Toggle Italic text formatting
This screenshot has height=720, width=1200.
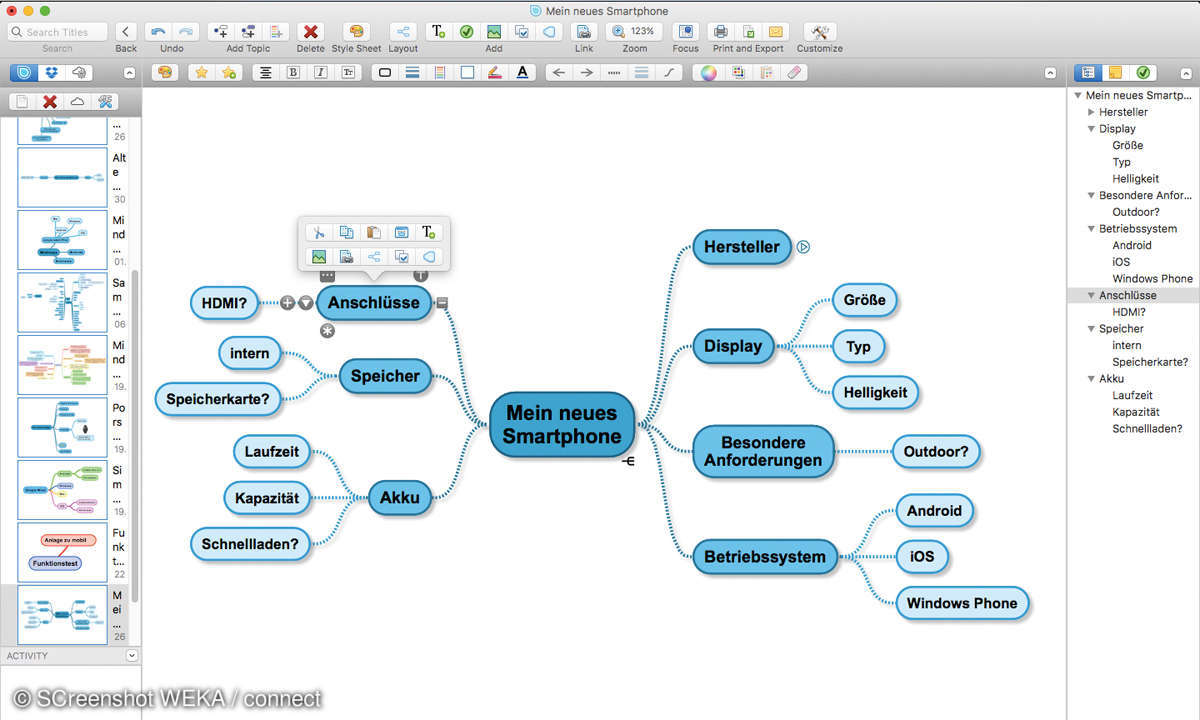(320, 72)
